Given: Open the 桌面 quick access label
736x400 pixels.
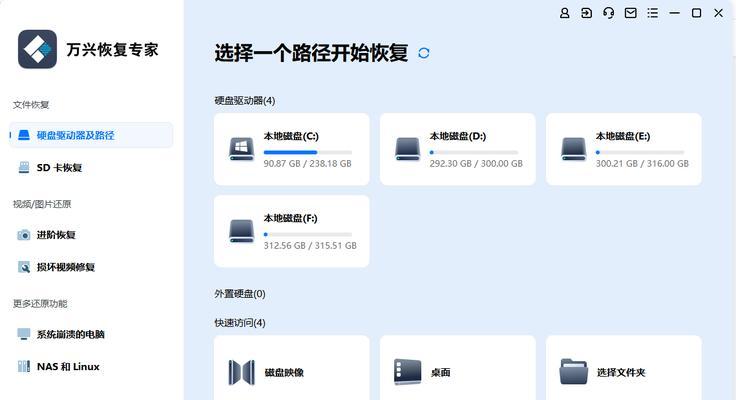Looking at the screenshot, I should point(440,372).
